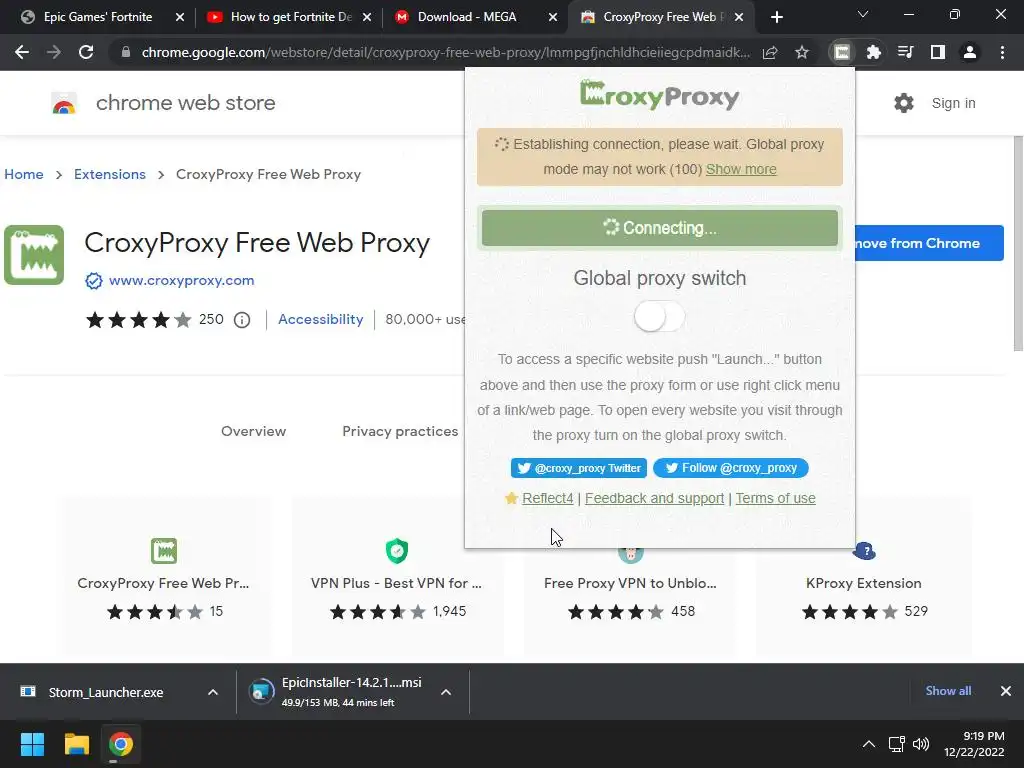Expand Storm_Launcher.exe download options
Screen dimensions: 1024x768
click(x=213, y=692)
